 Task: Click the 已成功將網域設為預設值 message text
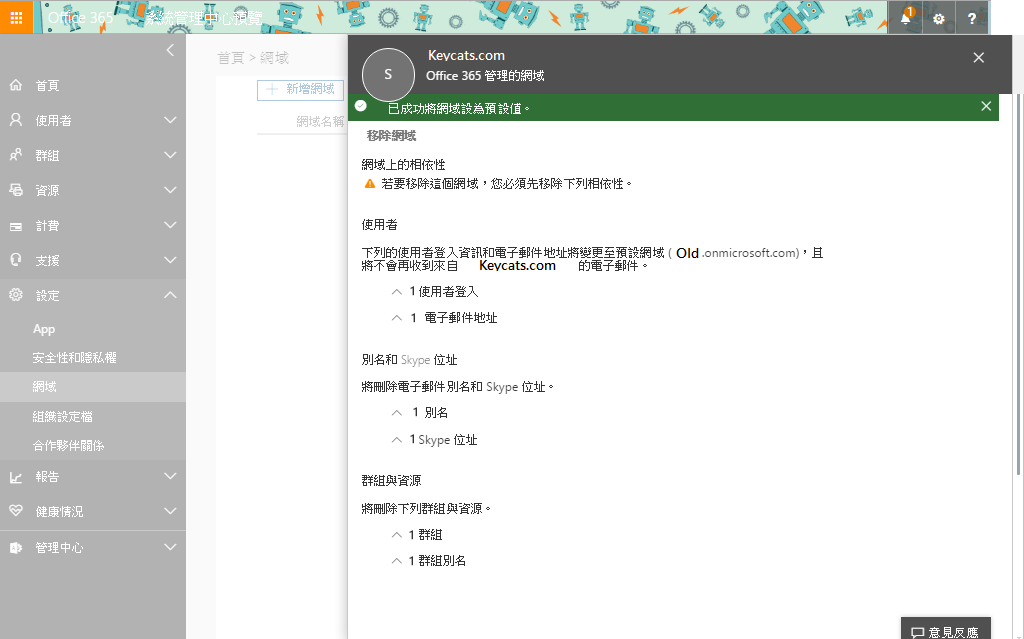click(459, 108)
